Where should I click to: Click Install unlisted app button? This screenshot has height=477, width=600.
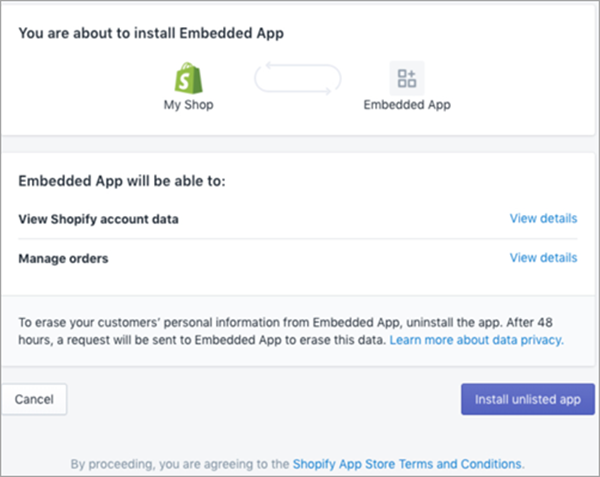pyautogui.click(x=527, y=399)
